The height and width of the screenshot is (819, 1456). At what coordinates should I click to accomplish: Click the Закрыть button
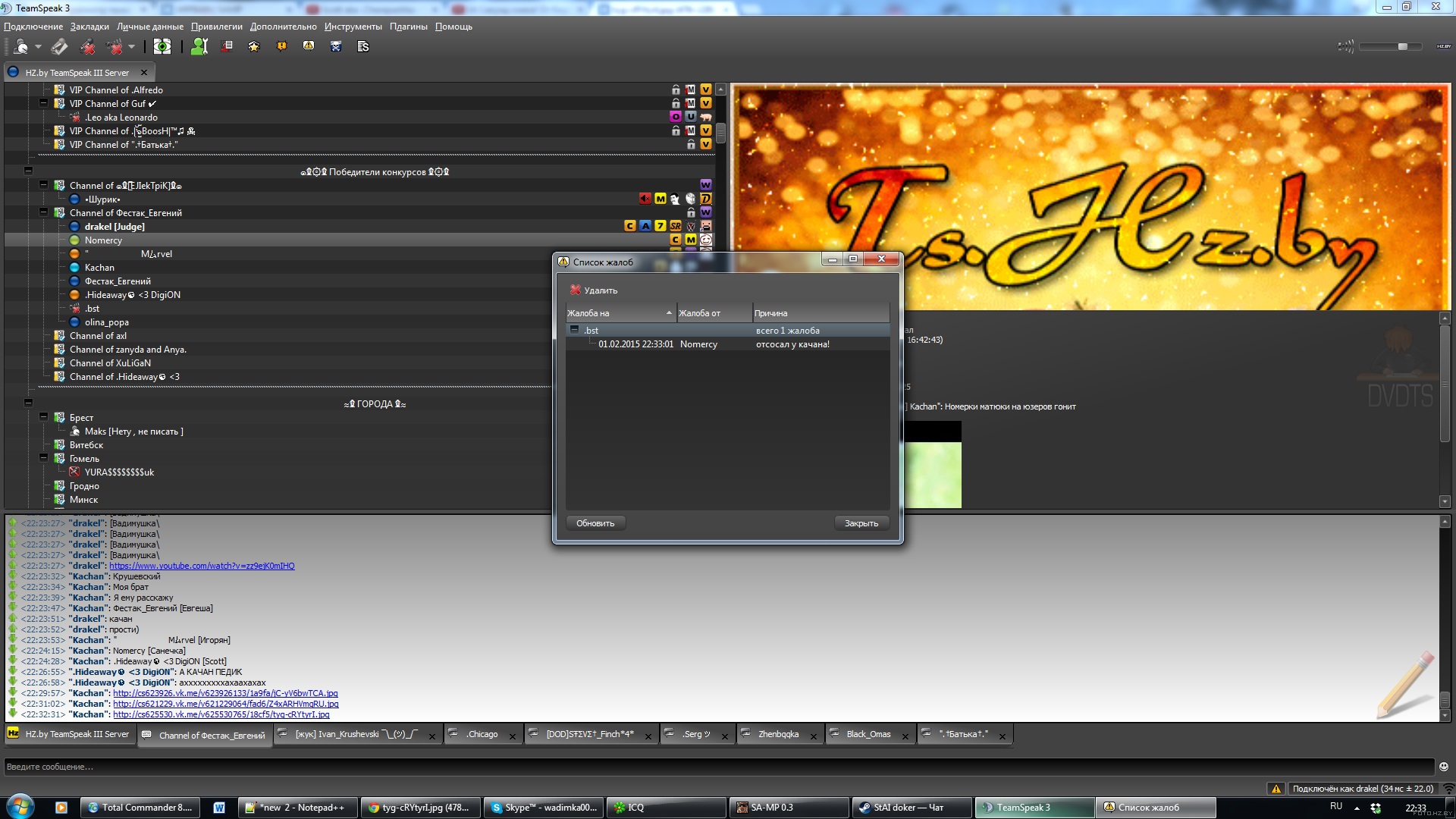point(861,523)
